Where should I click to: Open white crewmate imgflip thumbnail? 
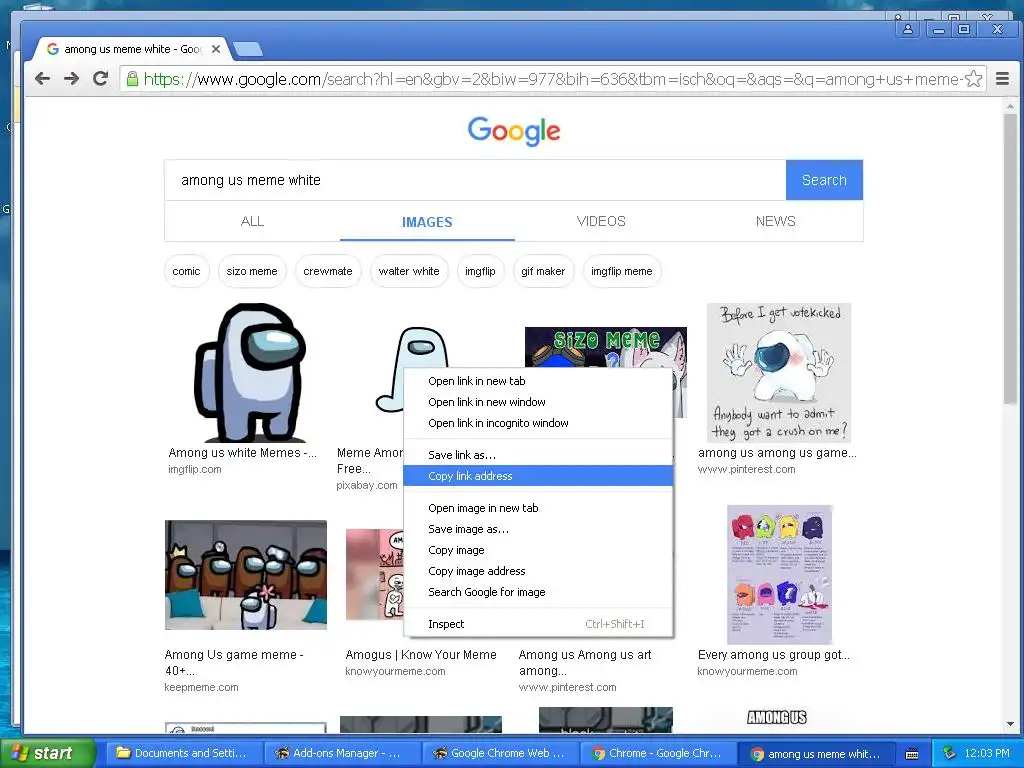[250, 372]
